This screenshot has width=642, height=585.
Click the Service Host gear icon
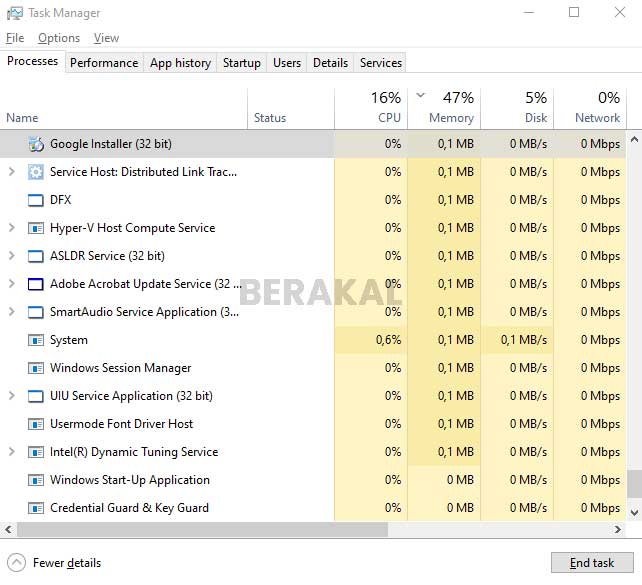click(36, 172)
